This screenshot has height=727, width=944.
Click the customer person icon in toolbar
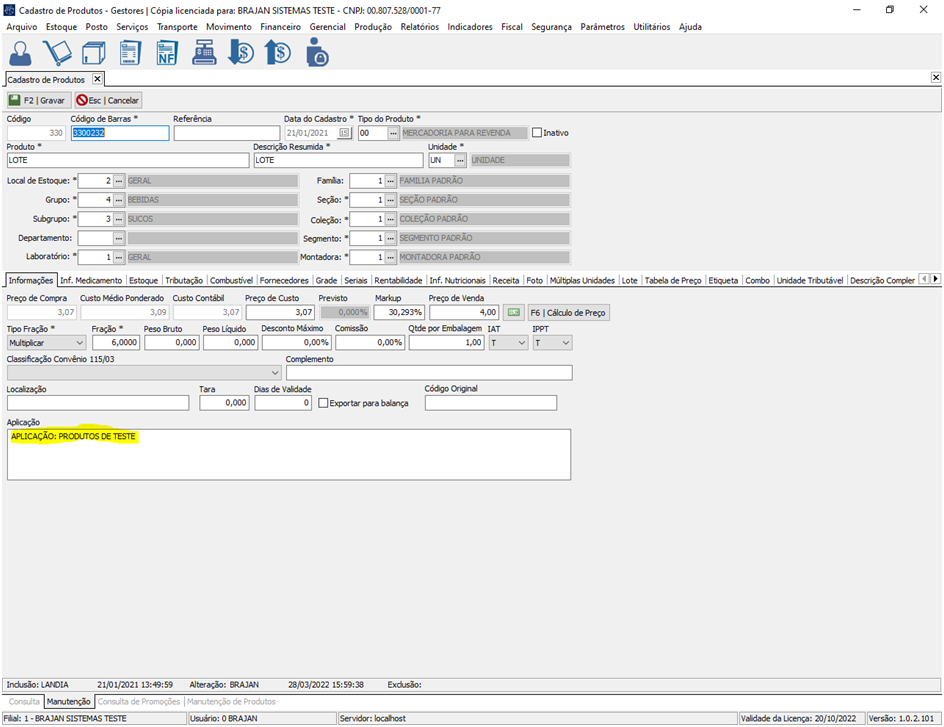[22, 53]
